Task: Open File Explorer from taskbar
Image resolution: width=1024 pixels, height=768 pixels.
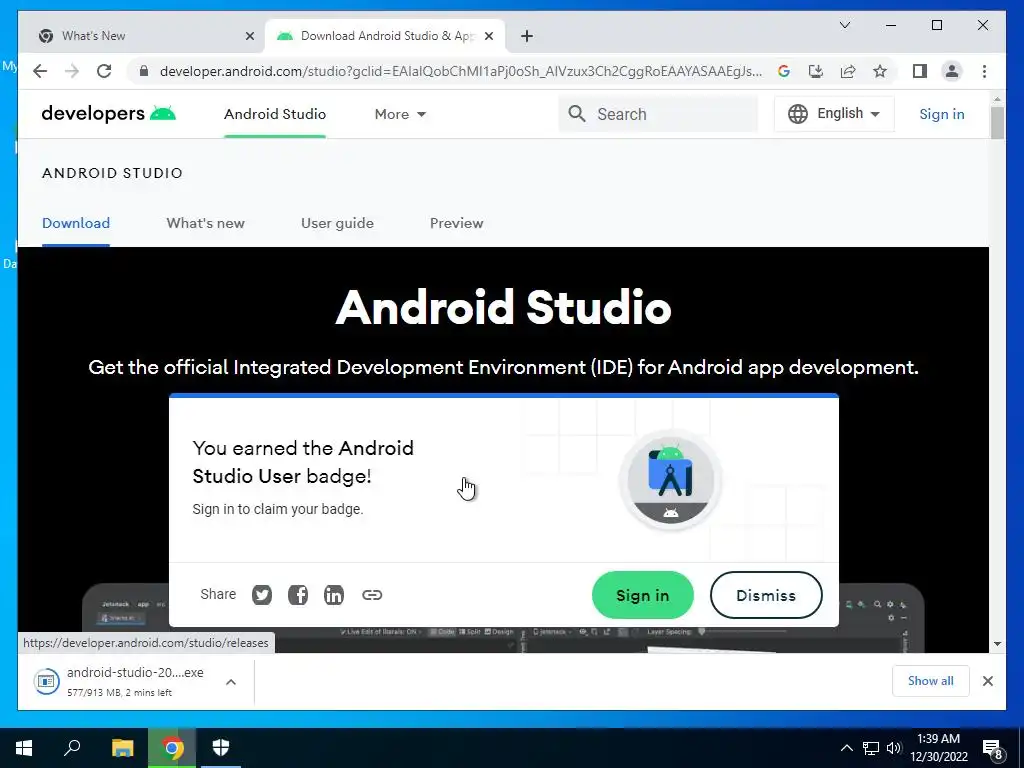Action: pos(122,748)
